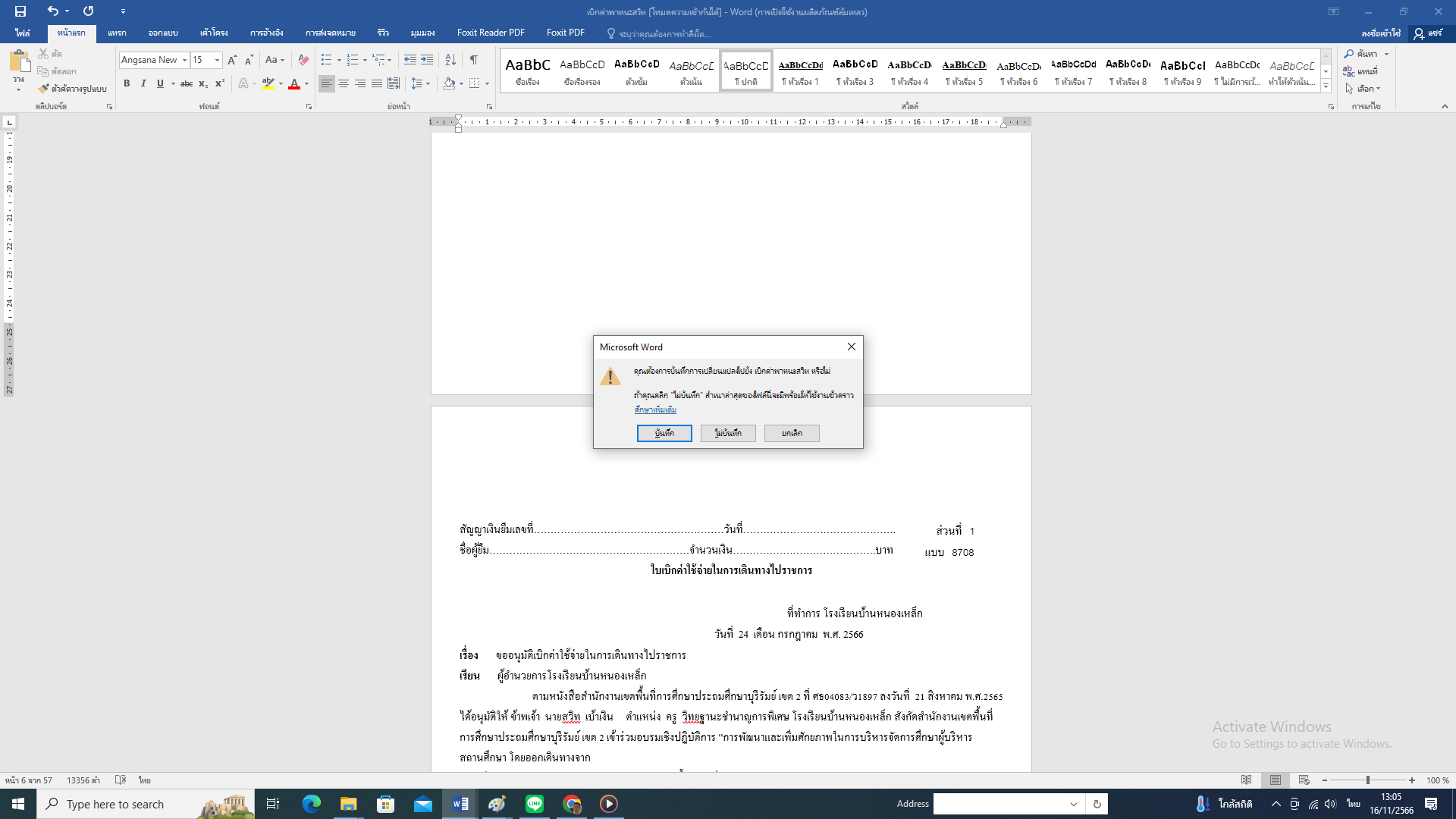
Task: Open Change Case Aa dropdown
Action: click(275, 60)
